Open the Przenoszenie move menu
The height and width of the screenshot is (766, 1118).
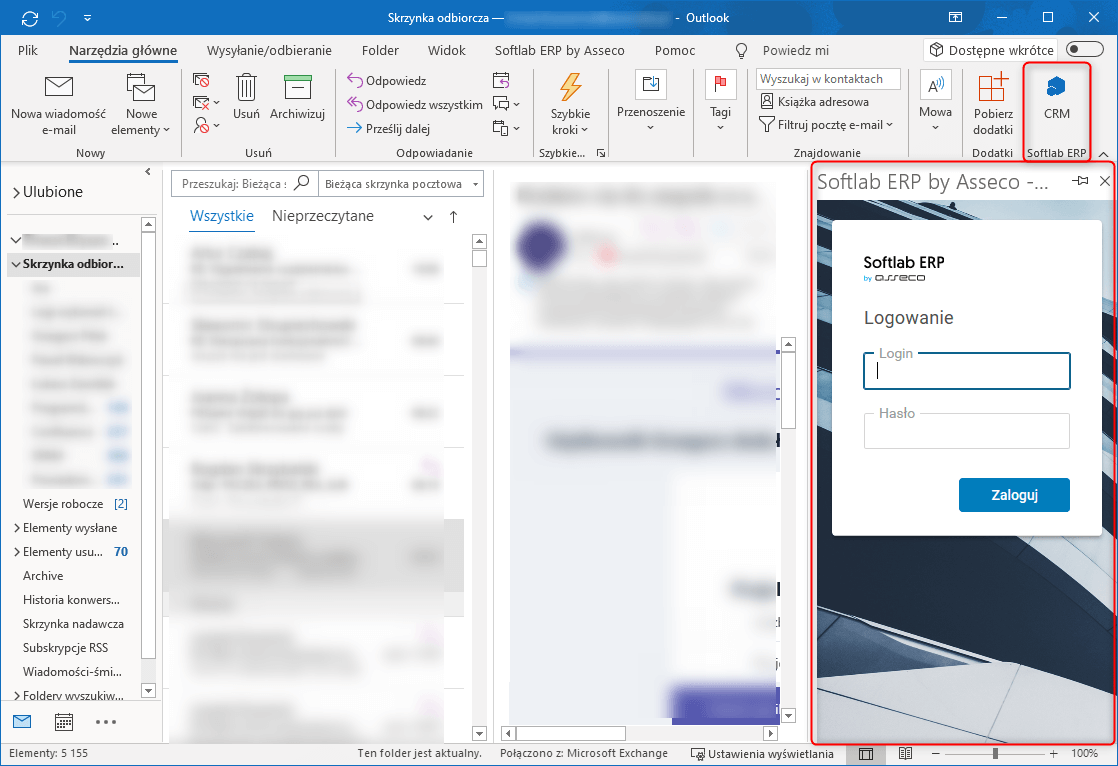(650, 103)
